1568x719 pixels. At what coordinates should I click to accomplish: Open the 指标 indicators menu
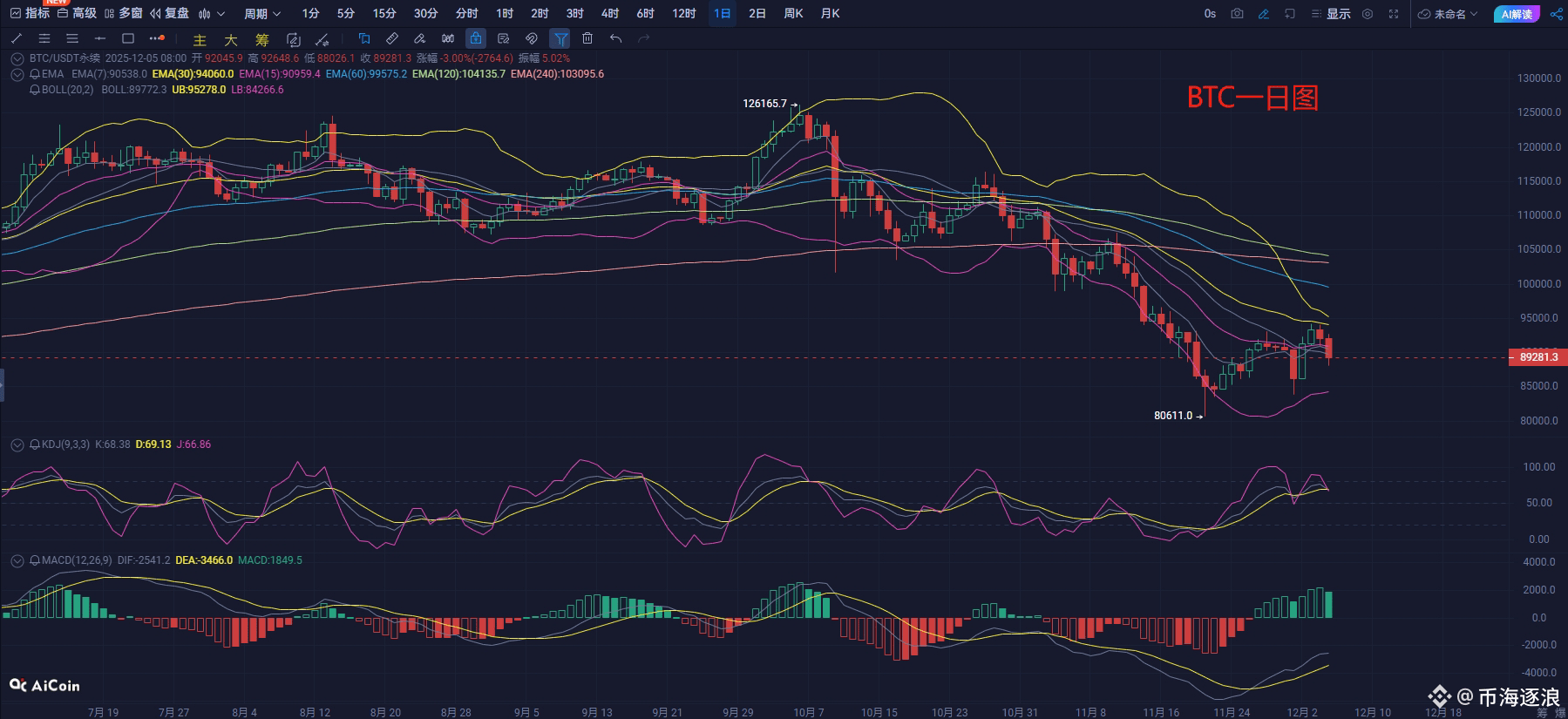[x=30, y=14]
